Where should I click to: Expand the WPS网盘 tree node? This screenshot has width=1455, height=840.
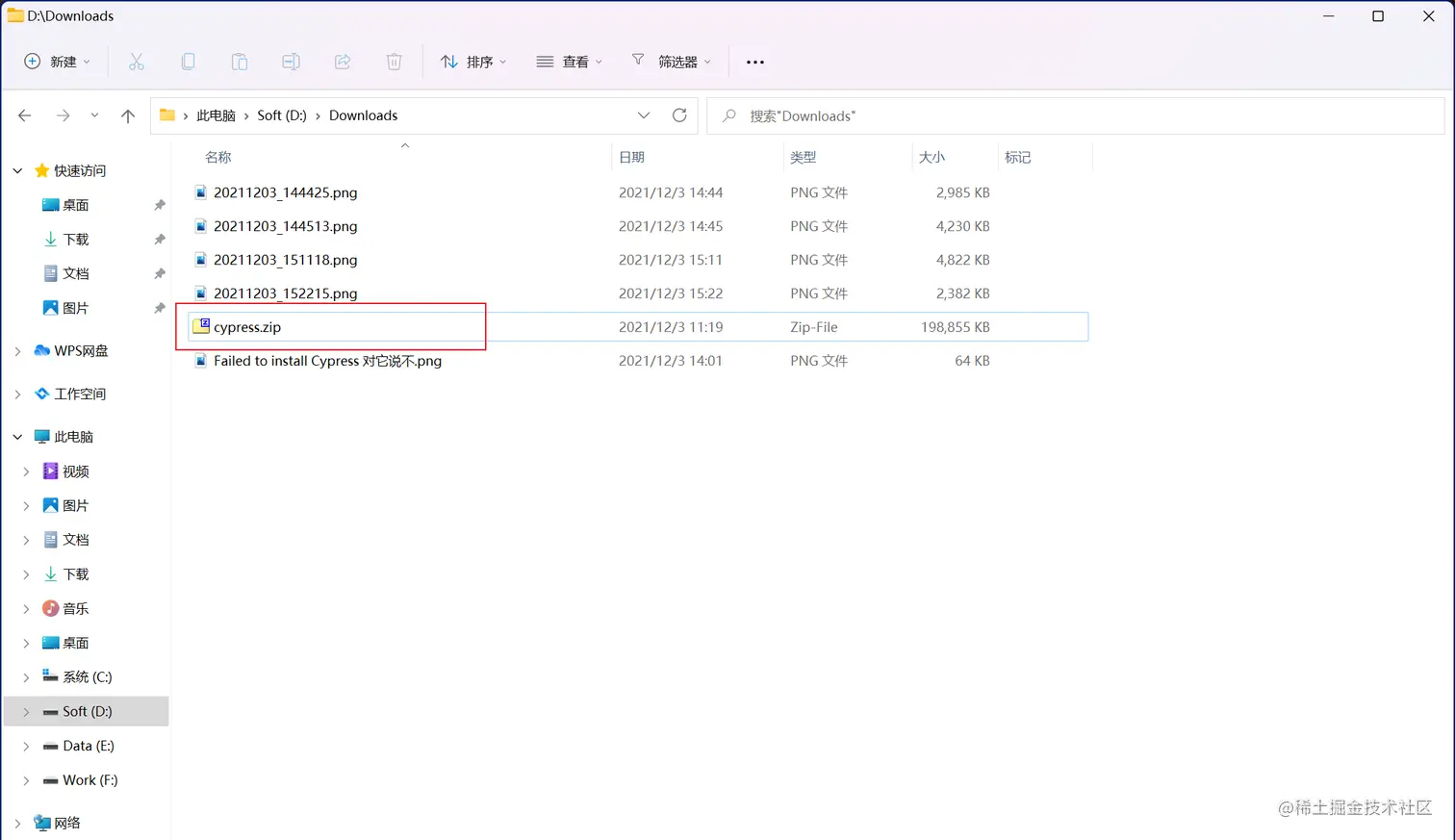coord(17,351)
